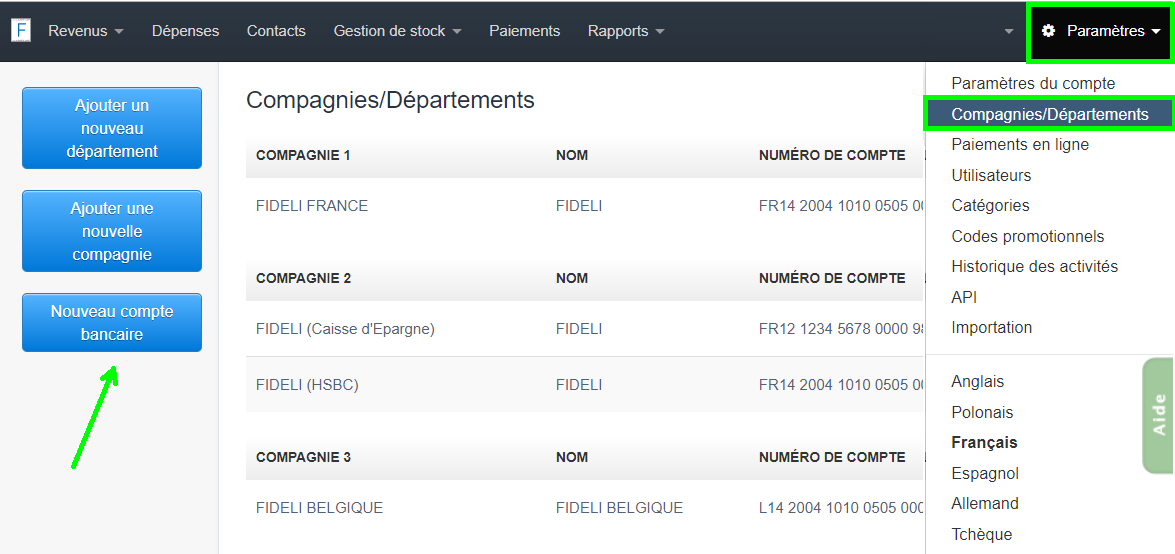Click Nouveau compte bancaire button
The width and height of the screenshot is (1175, 554).
[112, 323]
